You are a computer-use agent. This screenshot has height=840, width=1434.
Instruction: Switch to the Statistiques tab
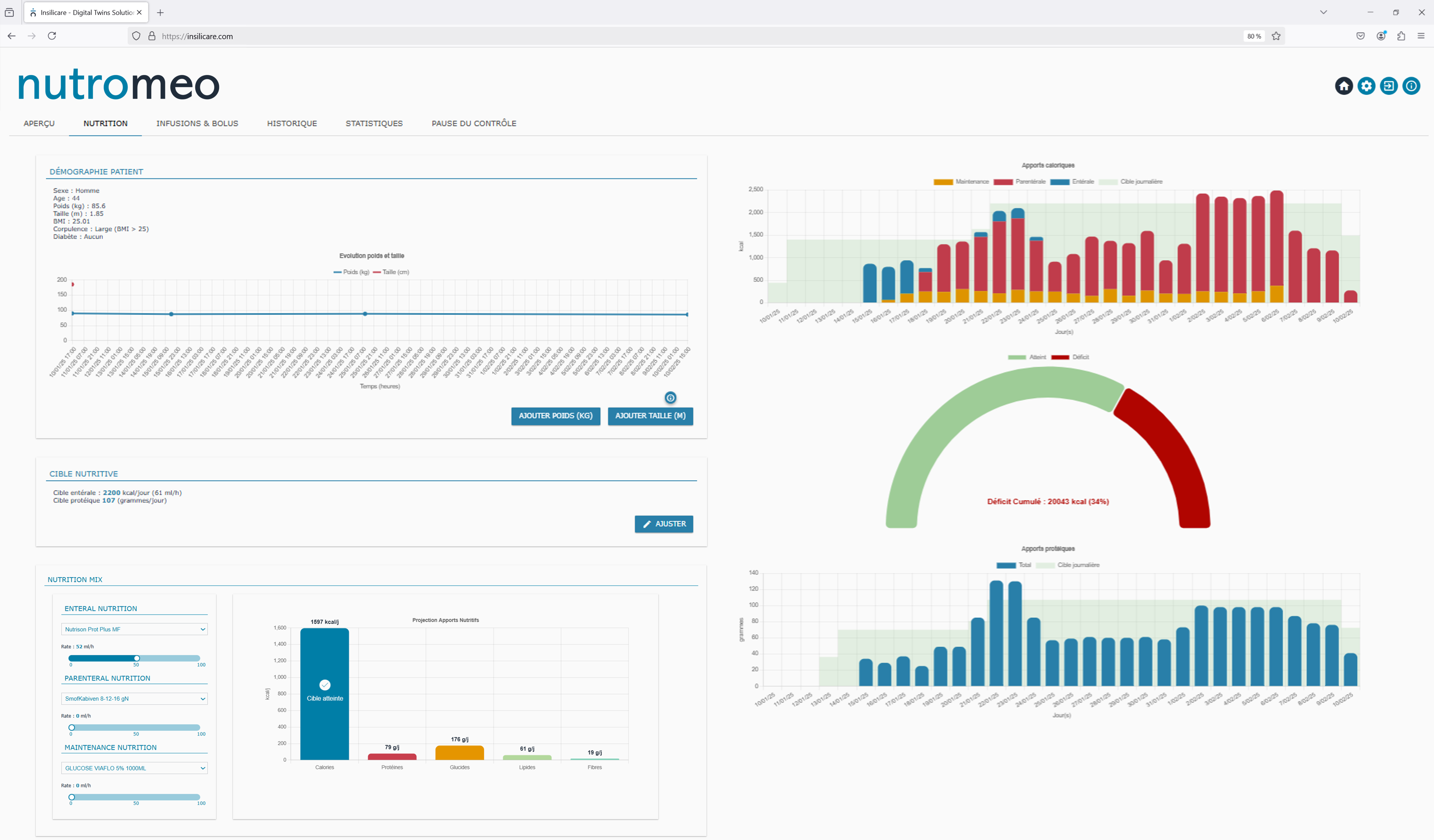[374, 123]
